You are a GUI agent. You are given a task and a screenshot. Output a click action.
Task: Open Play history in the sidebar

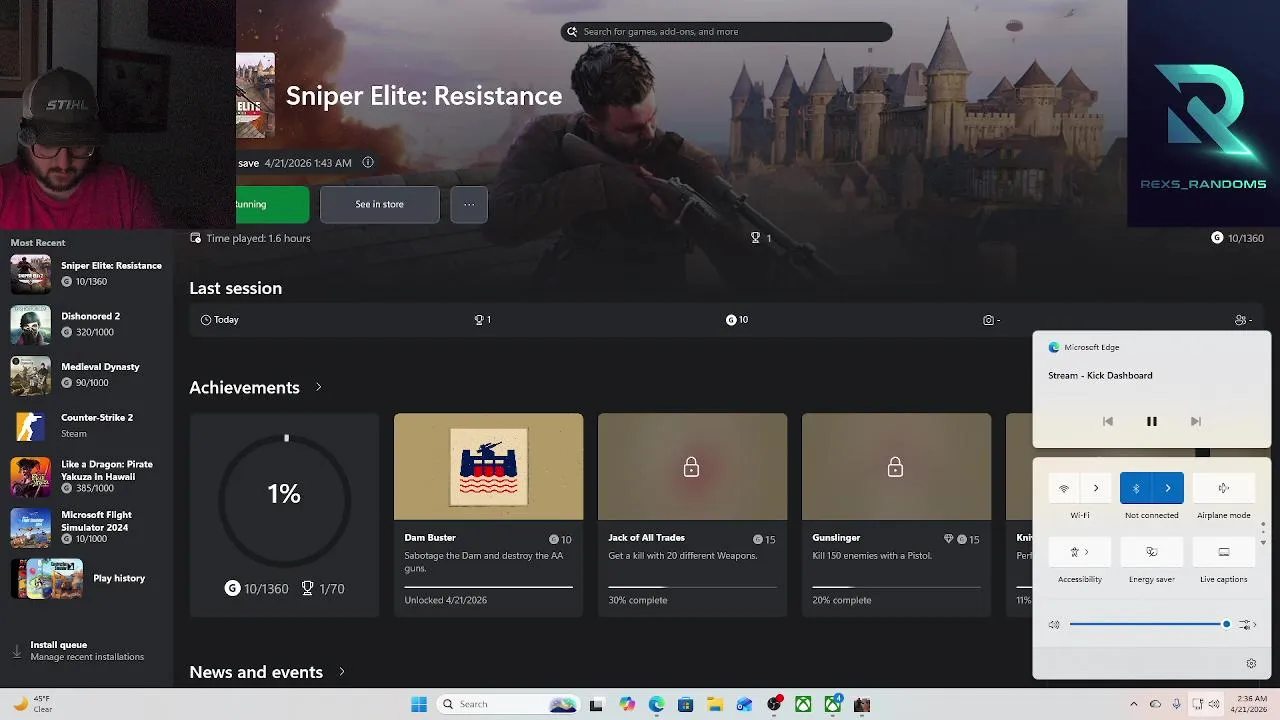click(x=87, y=578)
